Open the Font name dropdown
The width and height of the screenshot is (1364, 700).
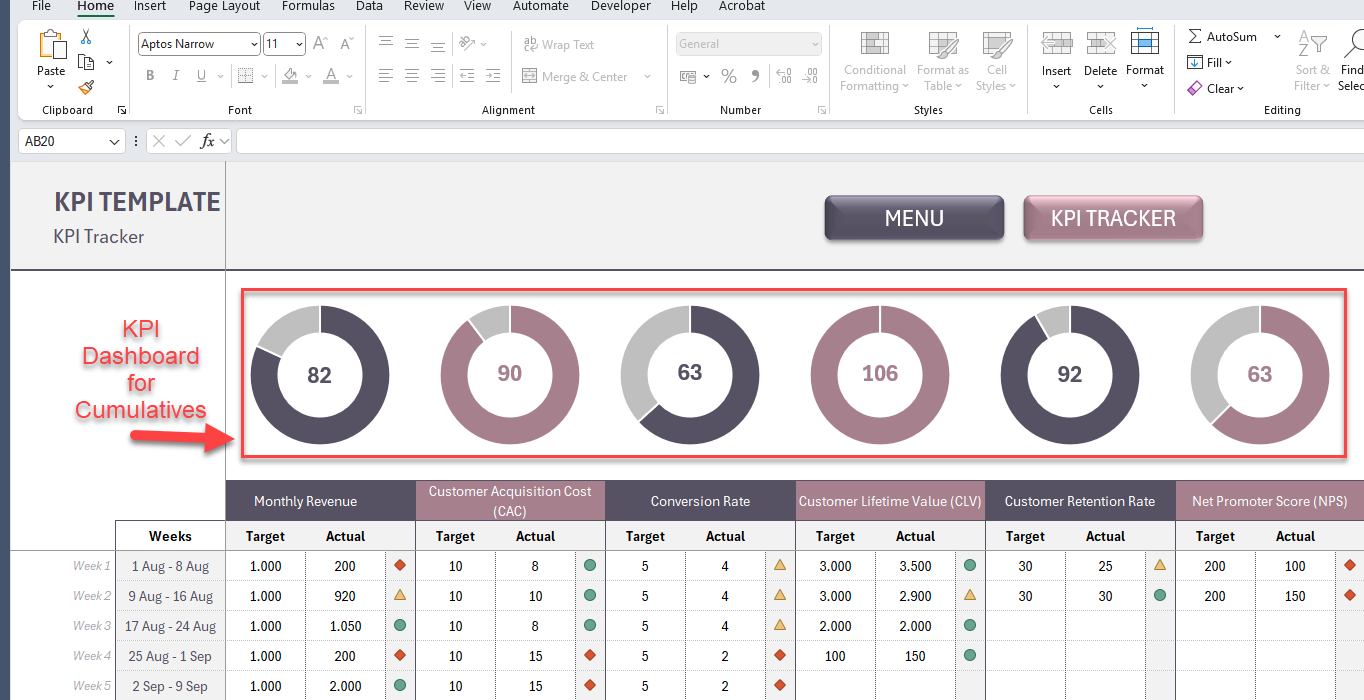(253, 44)
